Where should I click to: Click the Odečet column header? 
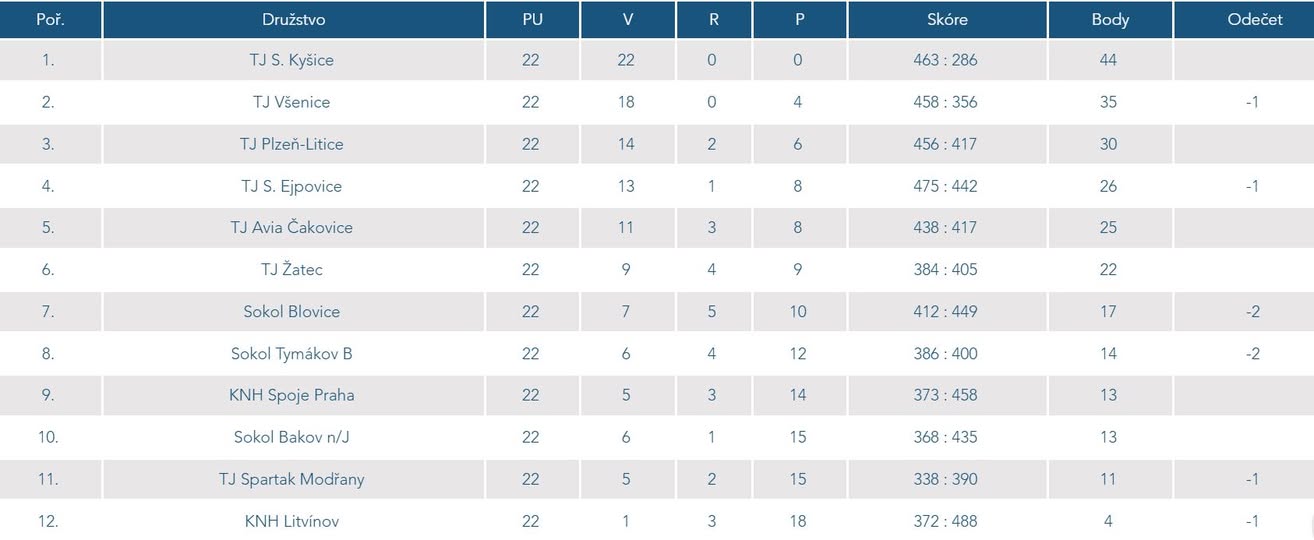1254,20
